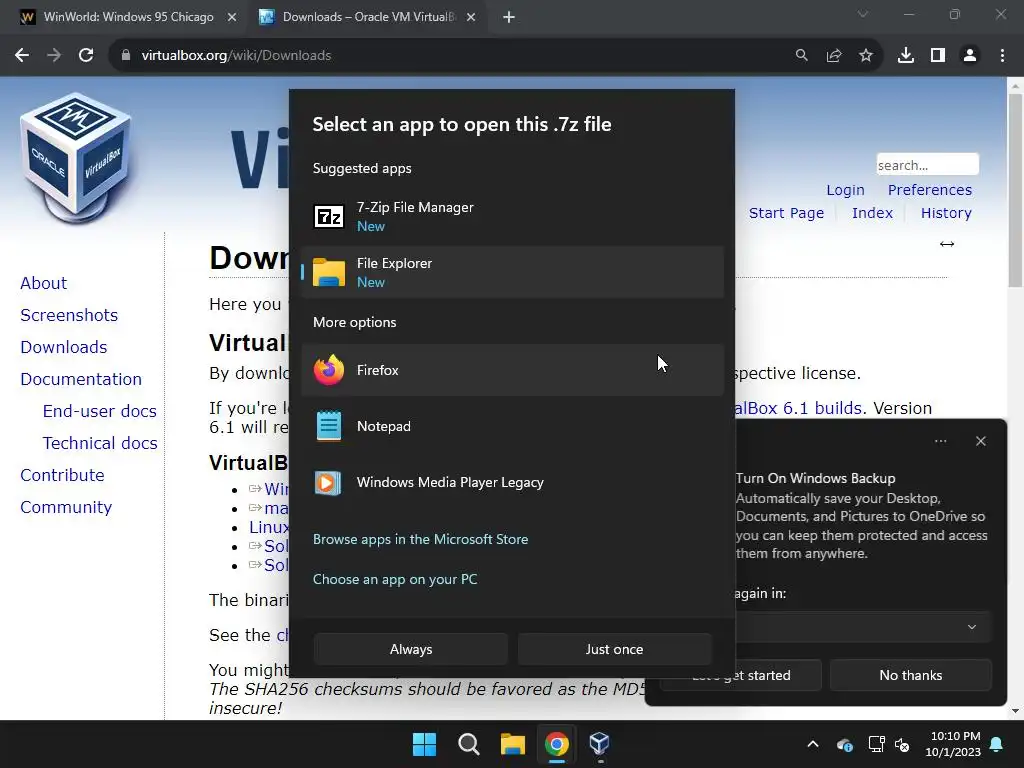Select Notepad in the app list
The height and width of the screenshot is (768, 1024).
513,426
